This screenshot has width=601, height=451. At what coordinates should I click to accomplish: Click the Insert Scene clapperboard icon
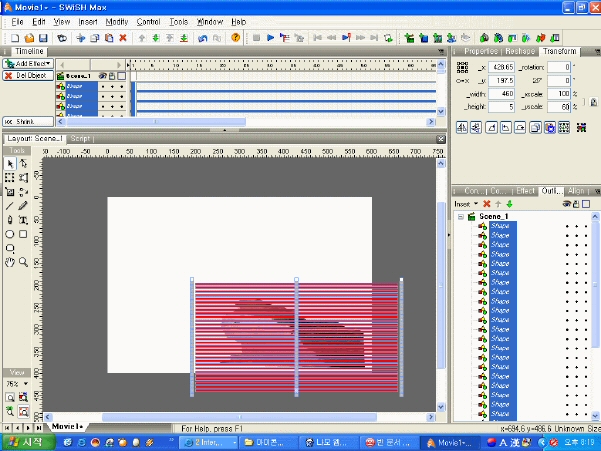(x=409, y=38)
